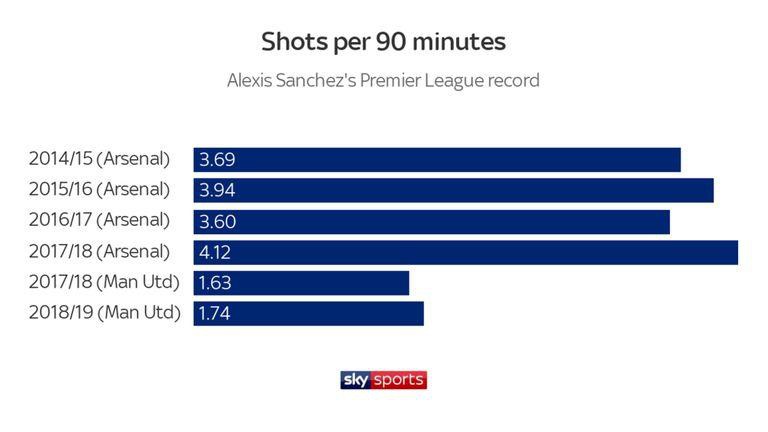This screenshot has width=768, height=432.
Task: Click the 2015/16 (Arsenal) label
Action: coord(99,190)
